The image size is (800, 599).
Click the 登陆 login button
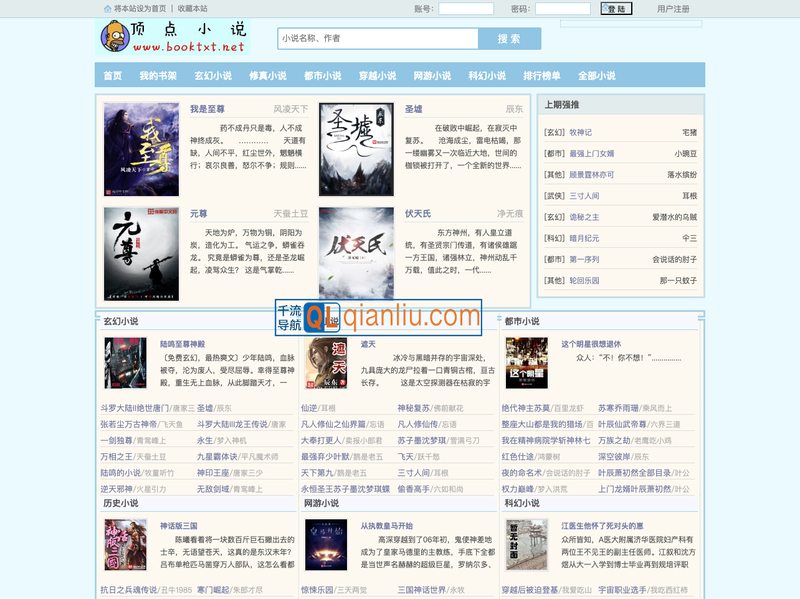(x=616, y=9)
